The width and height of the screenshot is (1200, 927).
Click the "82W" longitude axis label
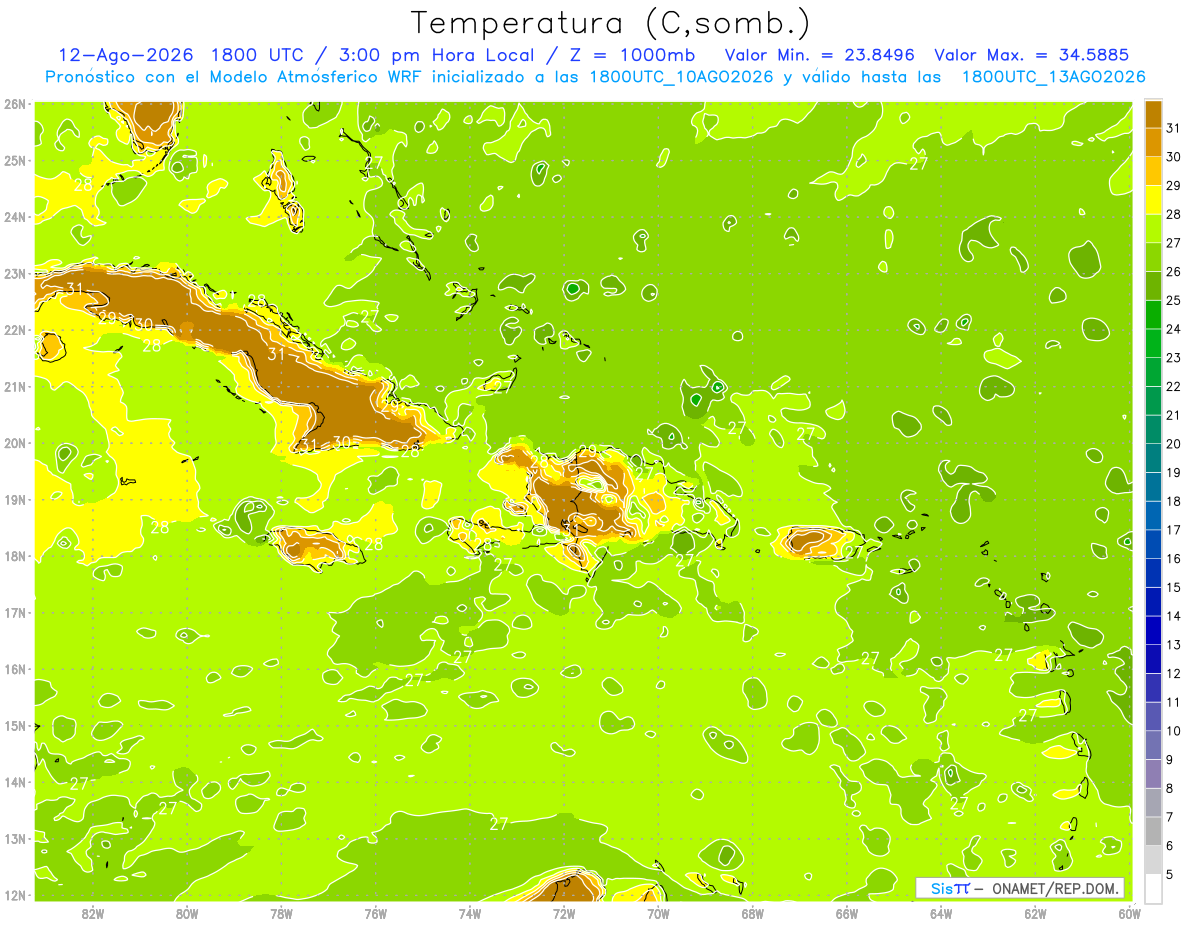click(93, 913)
